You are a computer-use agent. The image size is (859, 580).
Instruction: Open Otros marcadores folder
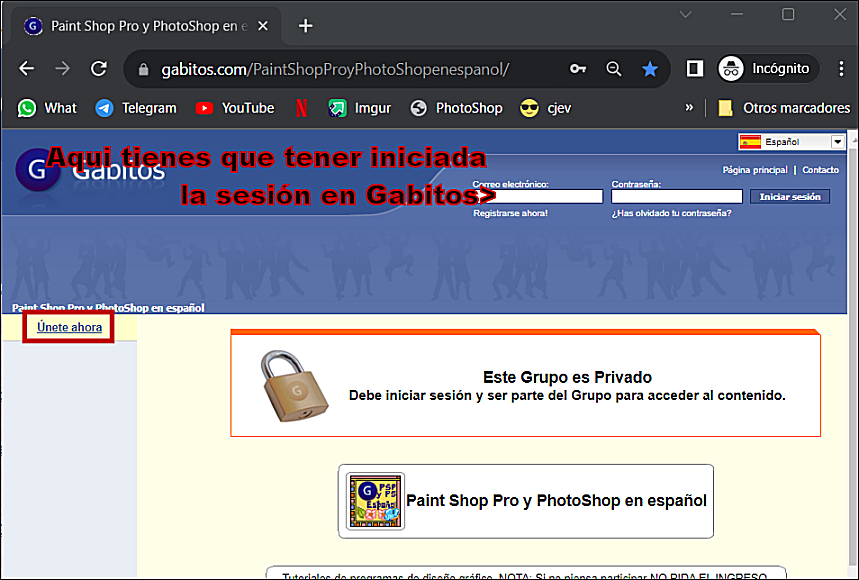[784, 108]
